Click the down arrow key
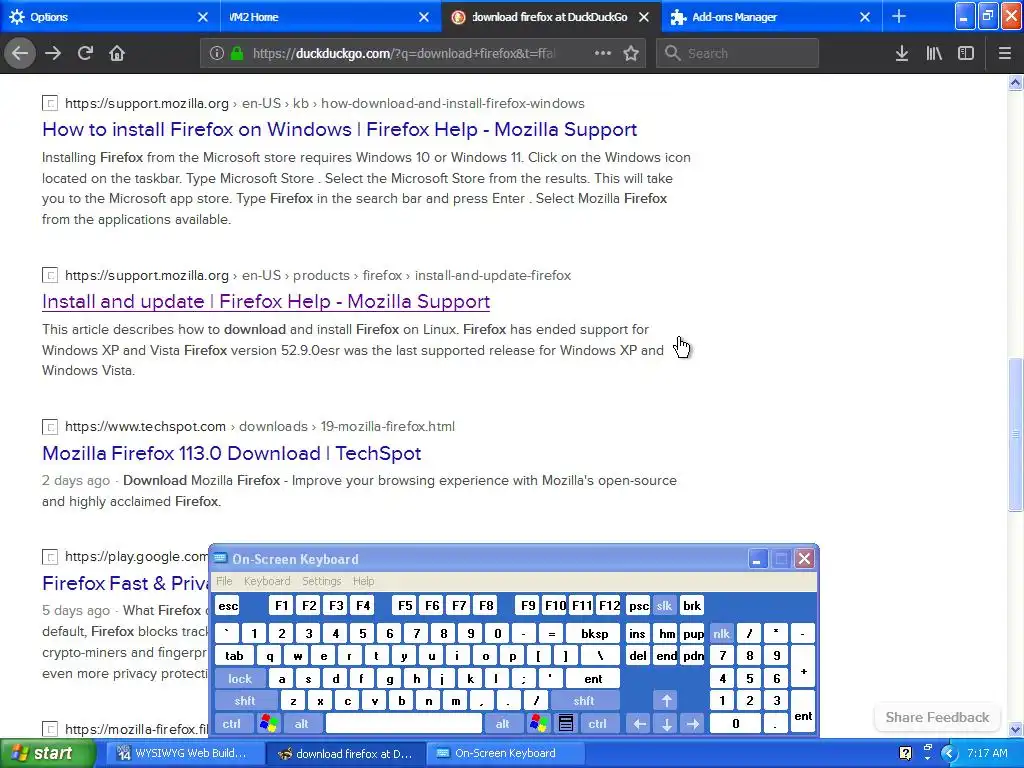Screen dimensions: 1024x768 [666, 724]
